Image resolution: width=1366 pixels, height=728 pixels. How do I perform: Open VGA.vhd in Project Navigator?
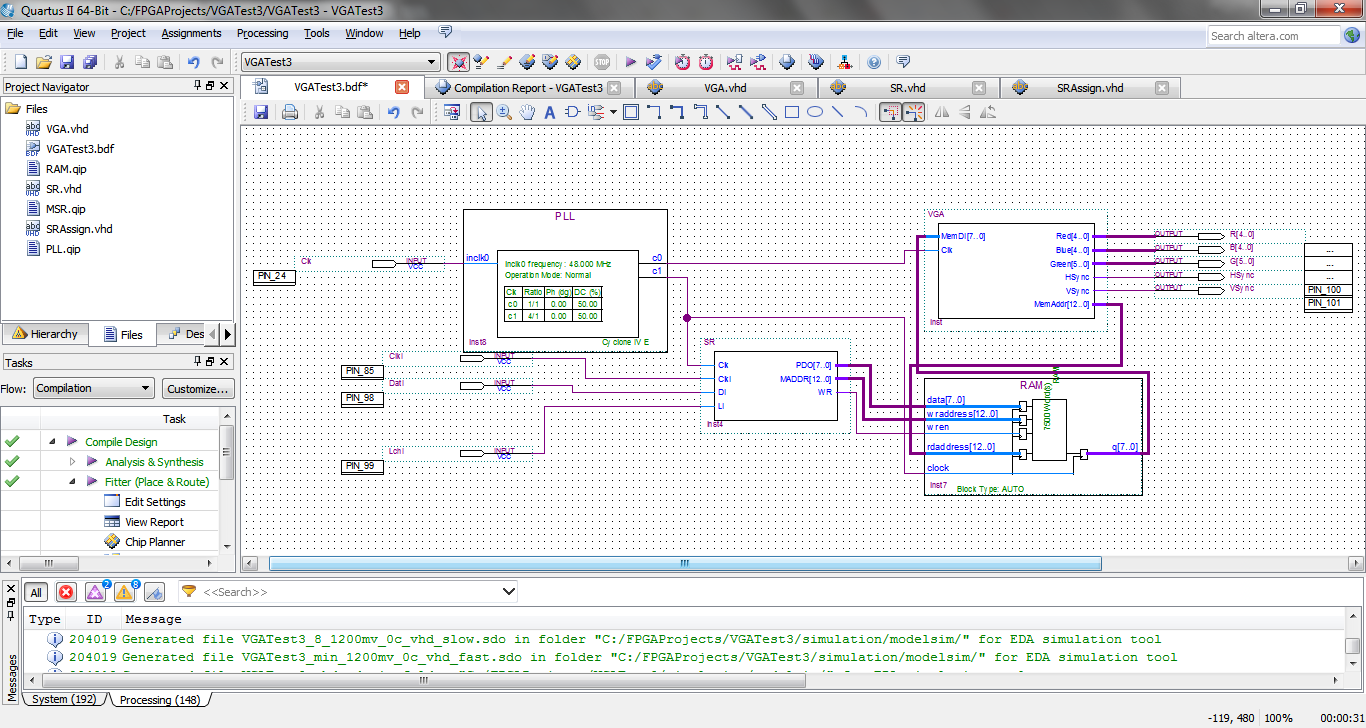coord(67,129)
